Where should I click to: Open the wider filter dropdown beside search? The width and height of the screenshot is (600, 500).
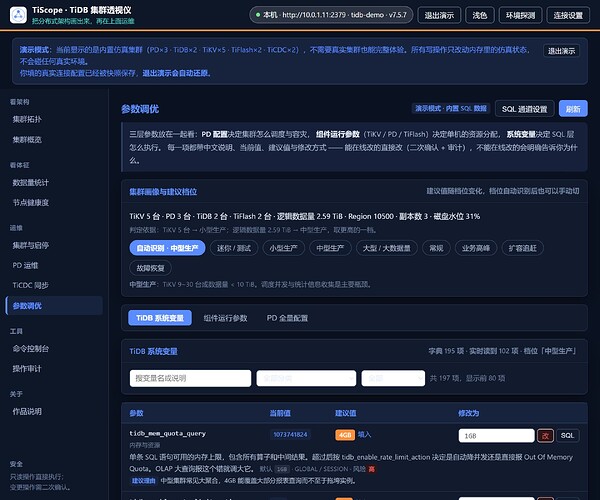306,378
